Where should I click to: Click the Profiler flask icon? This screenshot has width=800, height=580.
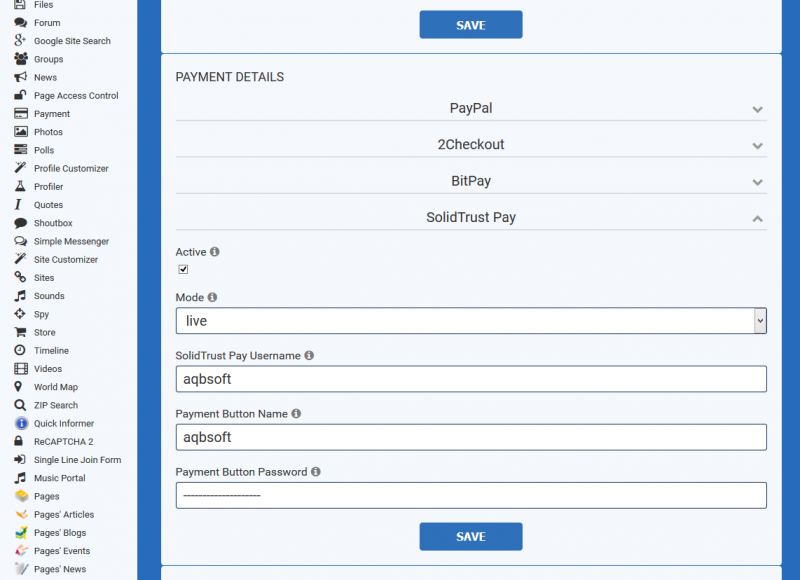click(x=20, y=186)
